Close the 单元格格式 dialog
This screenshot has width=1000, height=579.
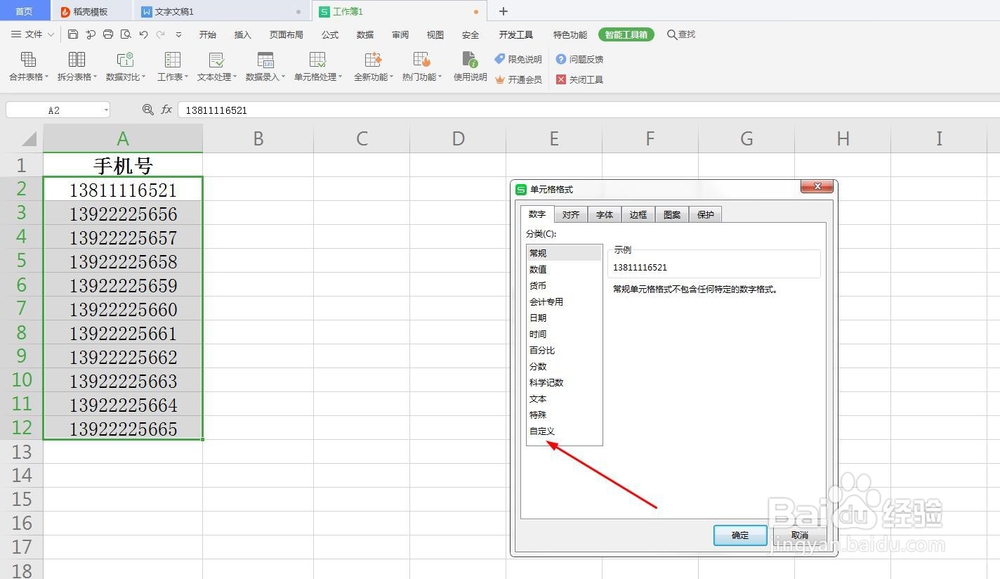point(817,186)
